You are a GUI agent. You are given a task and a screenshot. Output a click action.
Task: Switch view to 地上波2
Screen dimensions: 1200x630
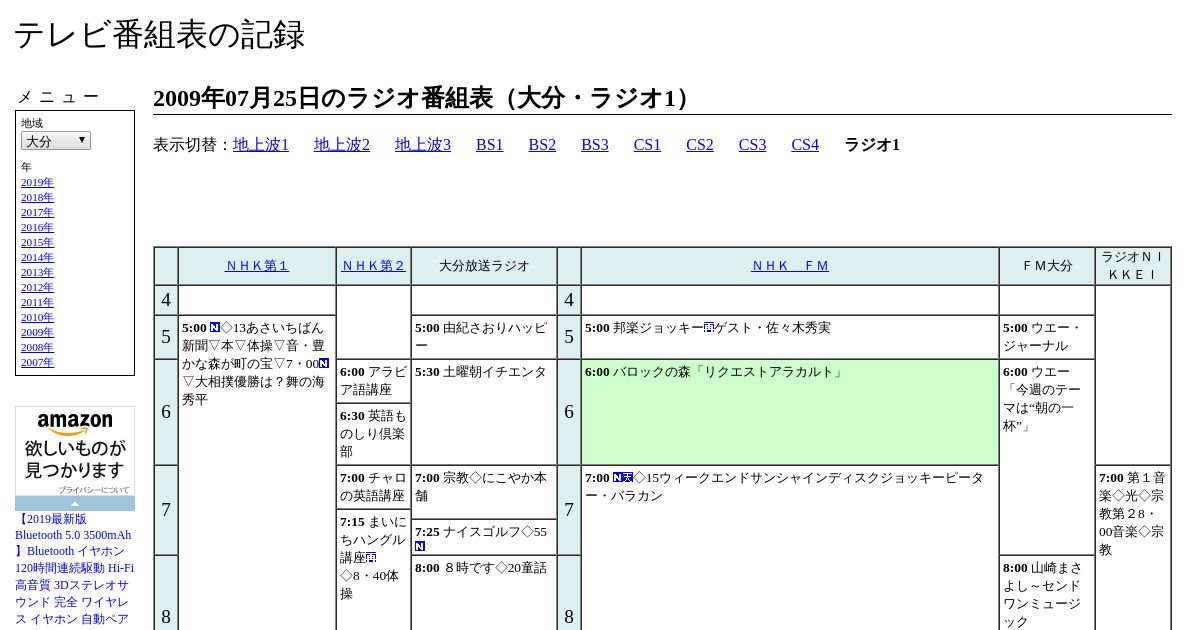[342, 145]
